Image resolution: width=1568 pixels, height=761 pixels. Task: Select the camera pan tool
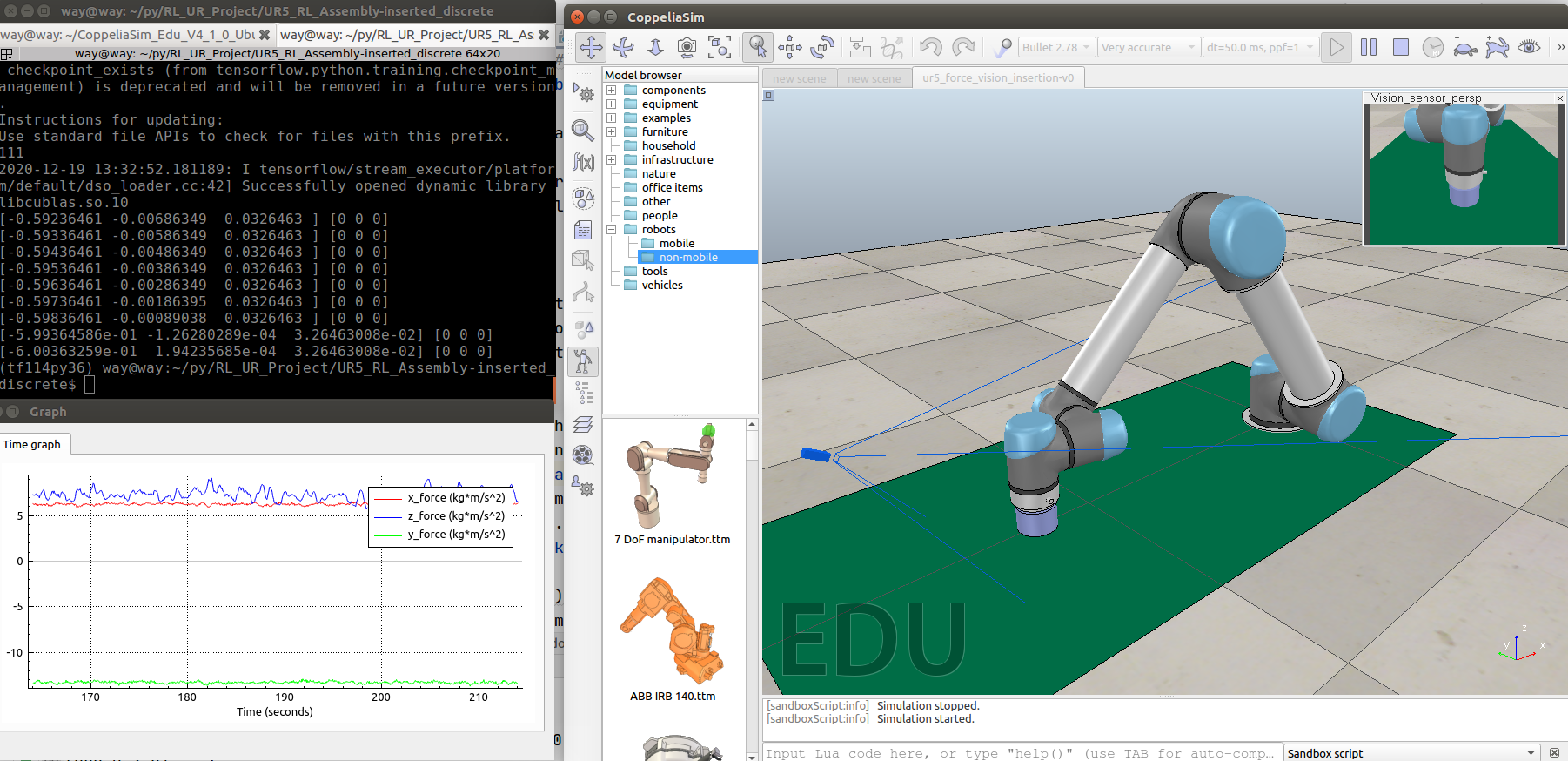point(591,47)
